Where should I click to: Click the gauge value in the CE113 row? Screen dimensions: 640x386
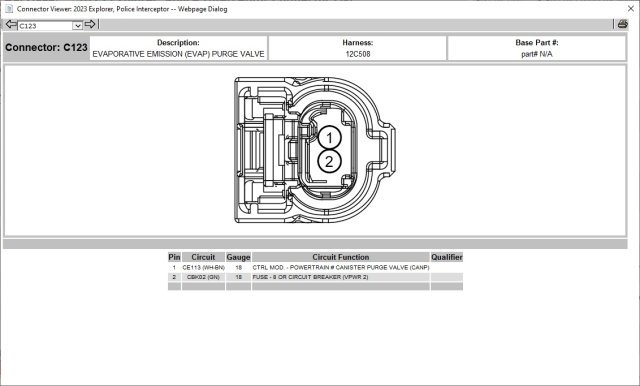tap(238, 268)
